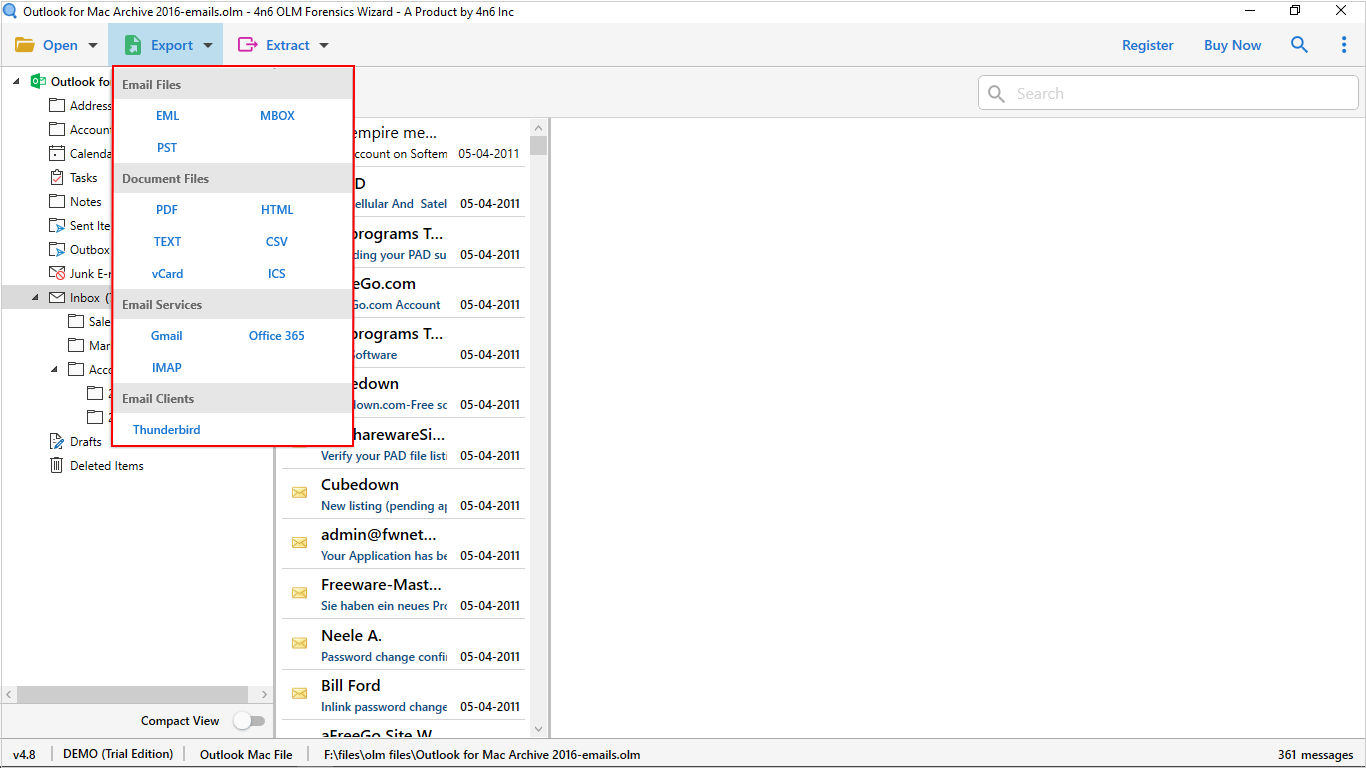
Task: Open the admin@fwnet Your Application message
Action: (x=403, y=544)
